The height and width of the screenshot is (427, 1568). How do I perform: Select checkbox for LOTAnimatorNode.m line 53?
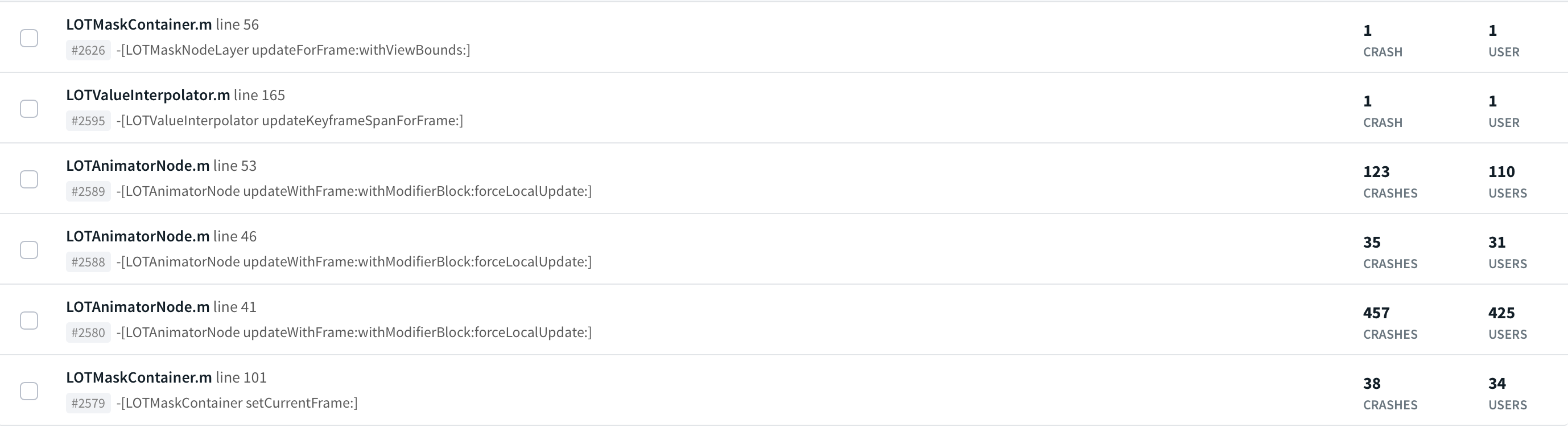coord(29,179)
